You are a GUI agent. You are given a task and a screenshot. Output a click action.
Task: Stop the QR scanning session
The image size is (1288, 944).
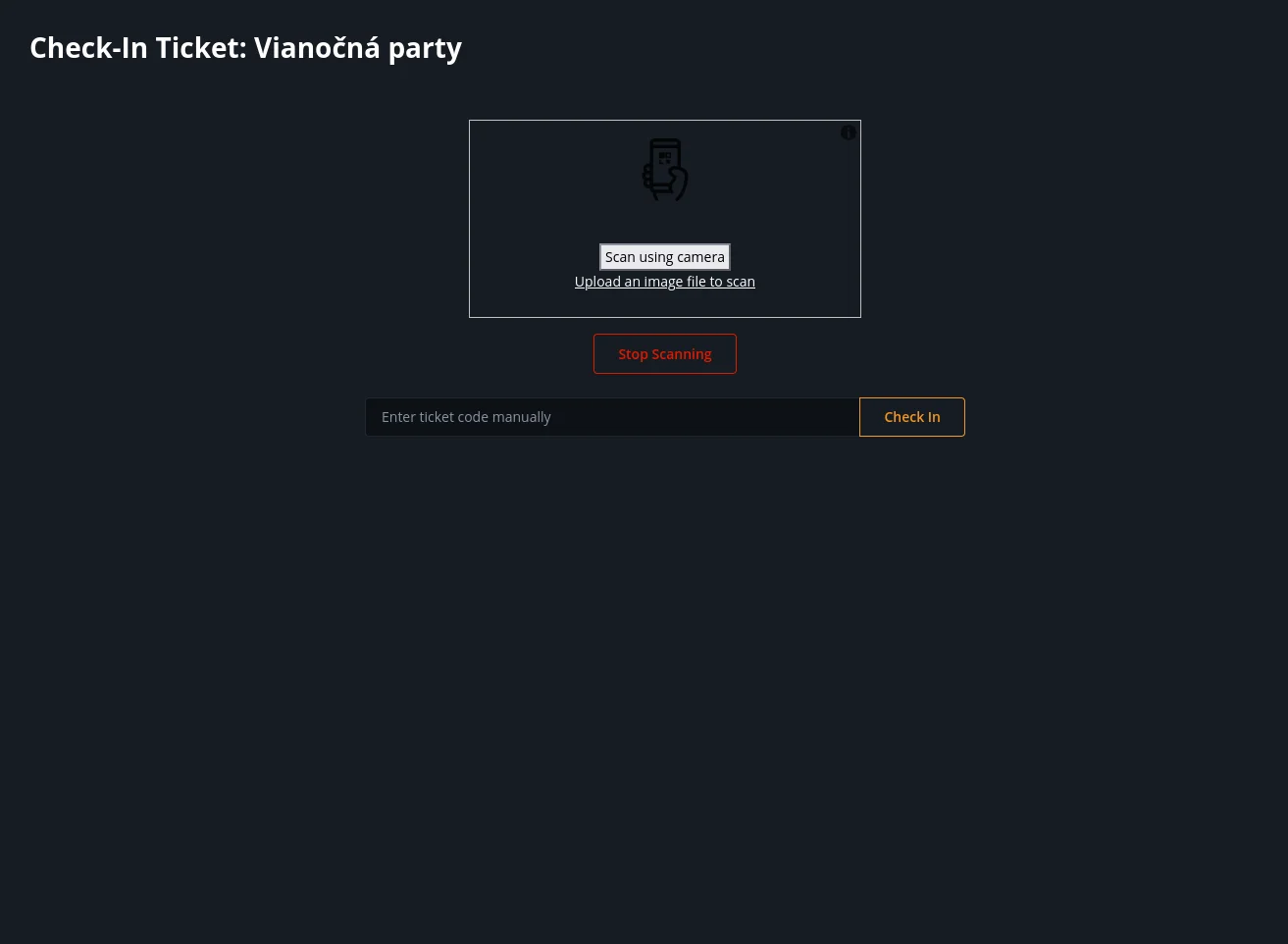point(665,354)
